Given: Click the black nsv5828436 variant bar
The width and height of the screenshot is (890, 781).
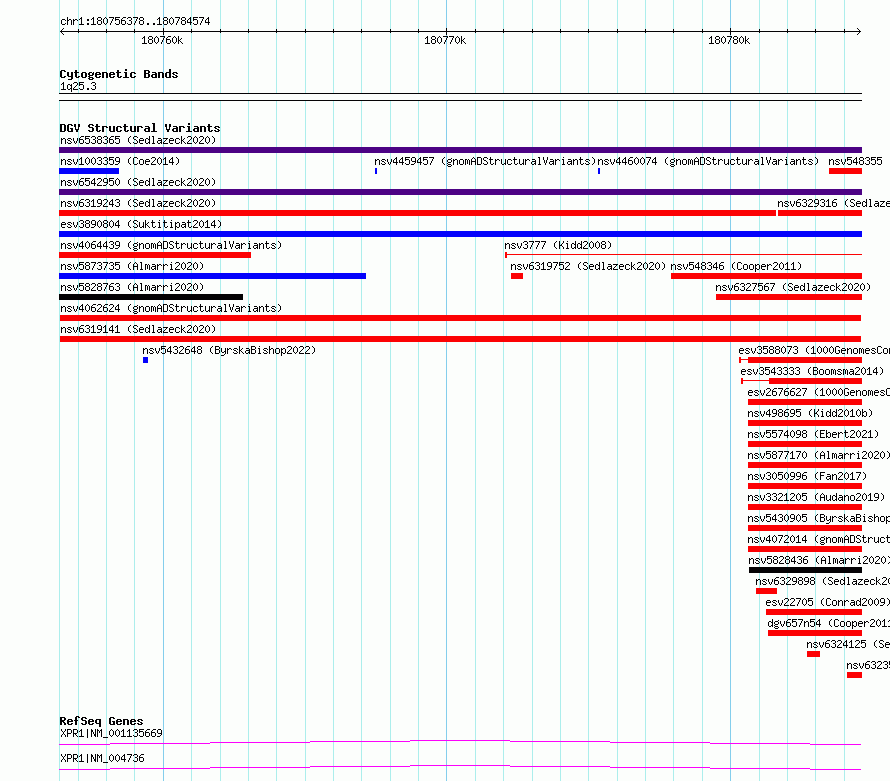Looking at the screenshot, I should click(x=805, y=570).
